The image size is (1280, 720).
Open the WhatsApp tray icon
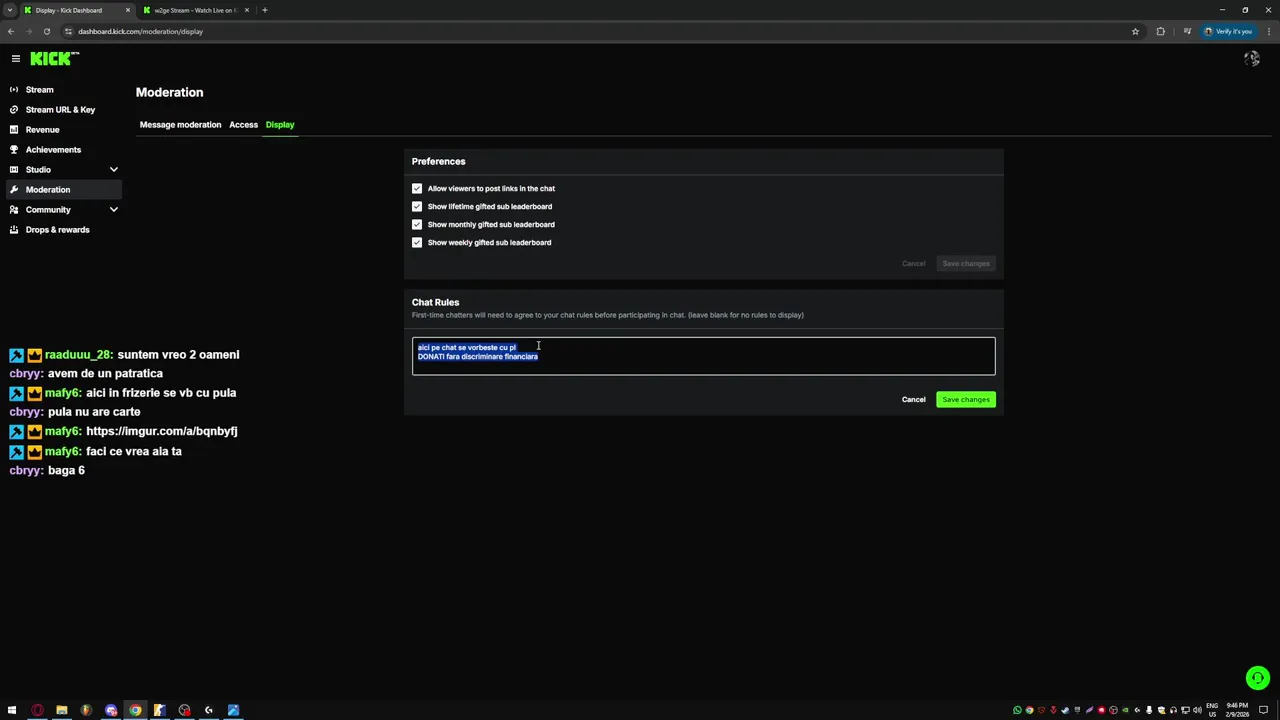(x=1017, y=710)
